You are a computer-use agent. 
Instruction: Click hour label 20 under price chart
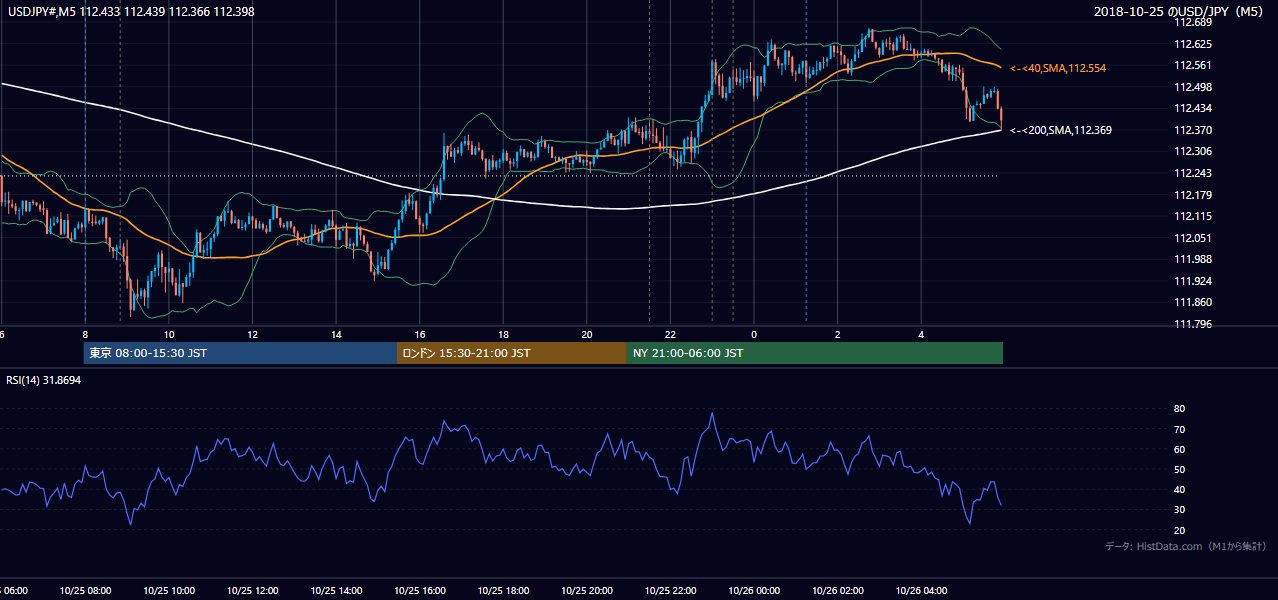tap(587, 334)
